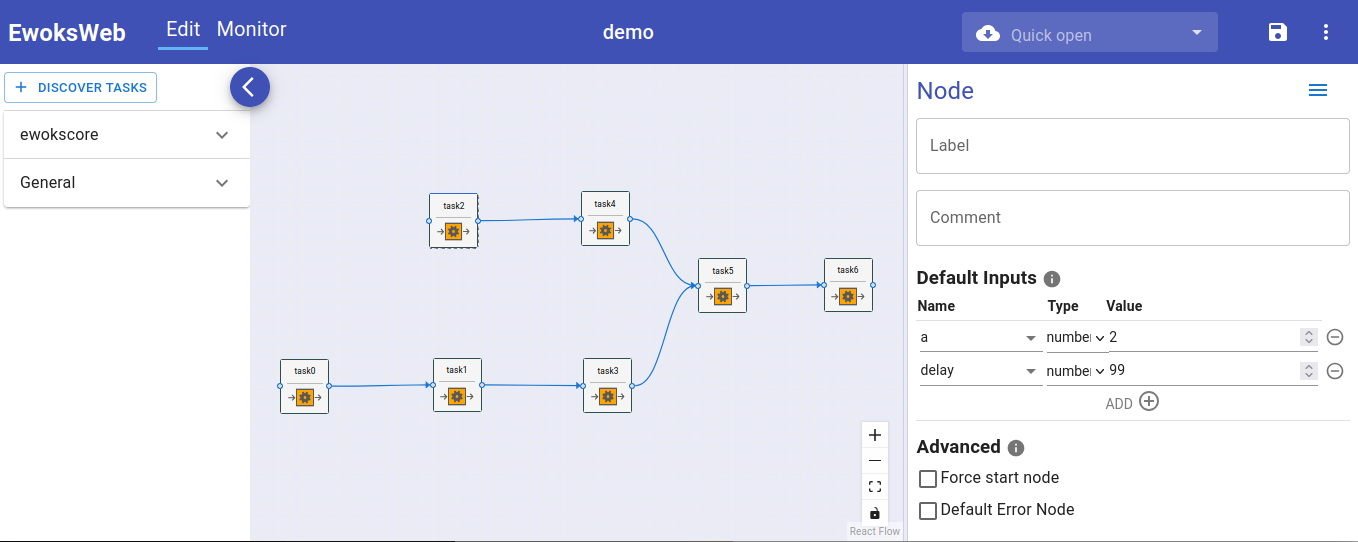This screenshot has width=1358, height=542.
Task: Switch to the Monitor tab
Action: 252,30
